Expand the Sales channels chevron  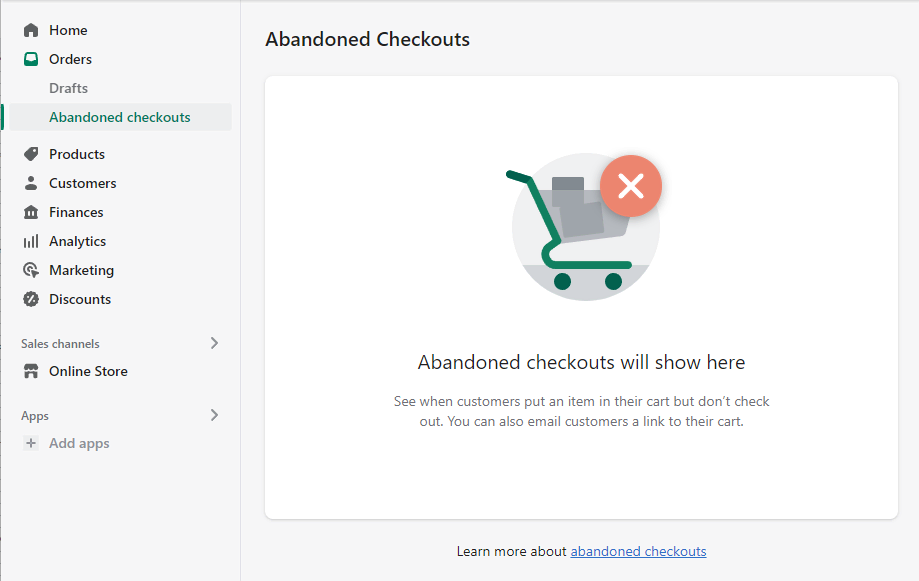pos(214,343)
